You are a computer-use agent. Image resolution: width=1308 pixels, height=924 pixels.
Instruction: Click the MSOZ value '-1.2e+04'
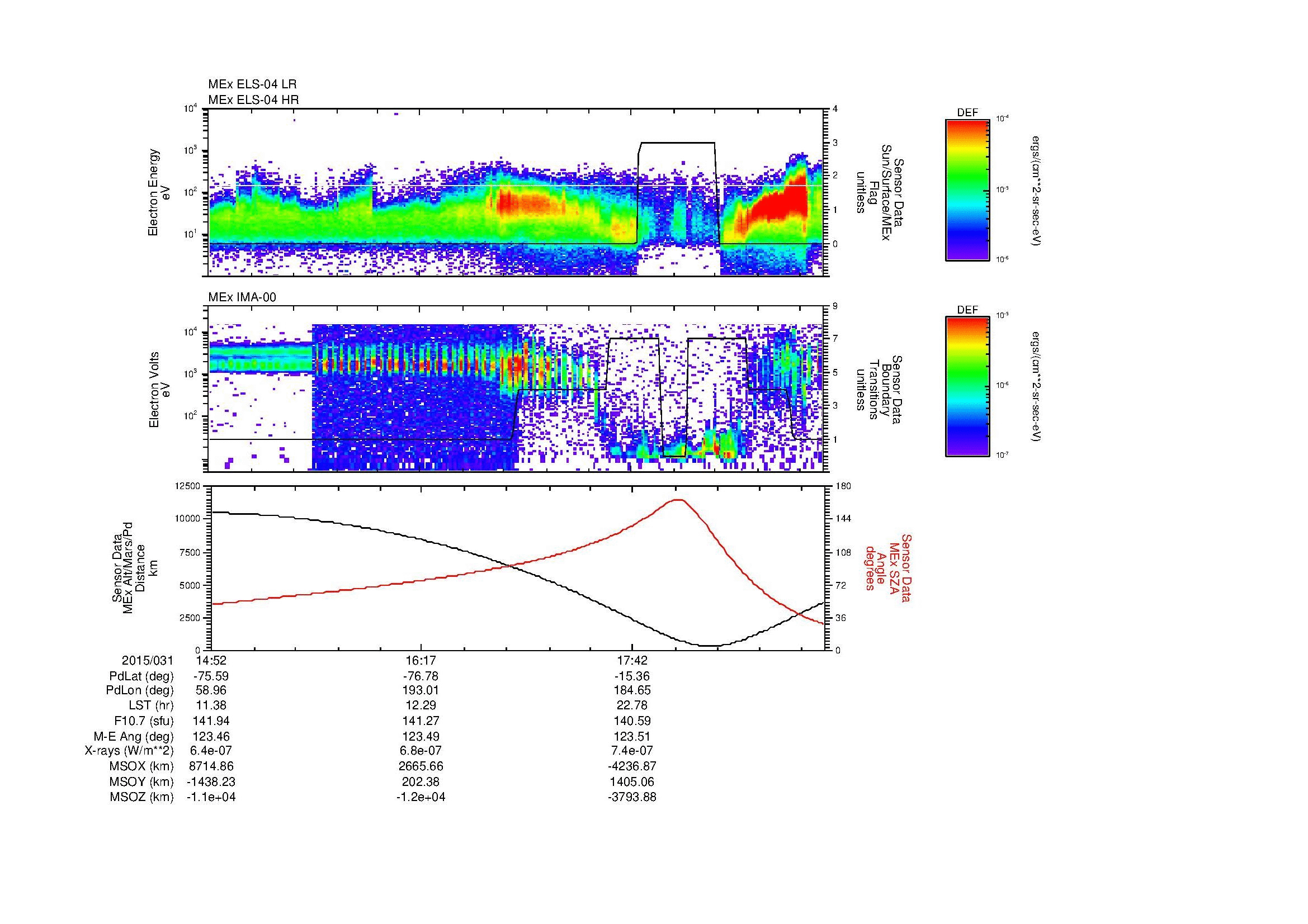tap(421, 797)
